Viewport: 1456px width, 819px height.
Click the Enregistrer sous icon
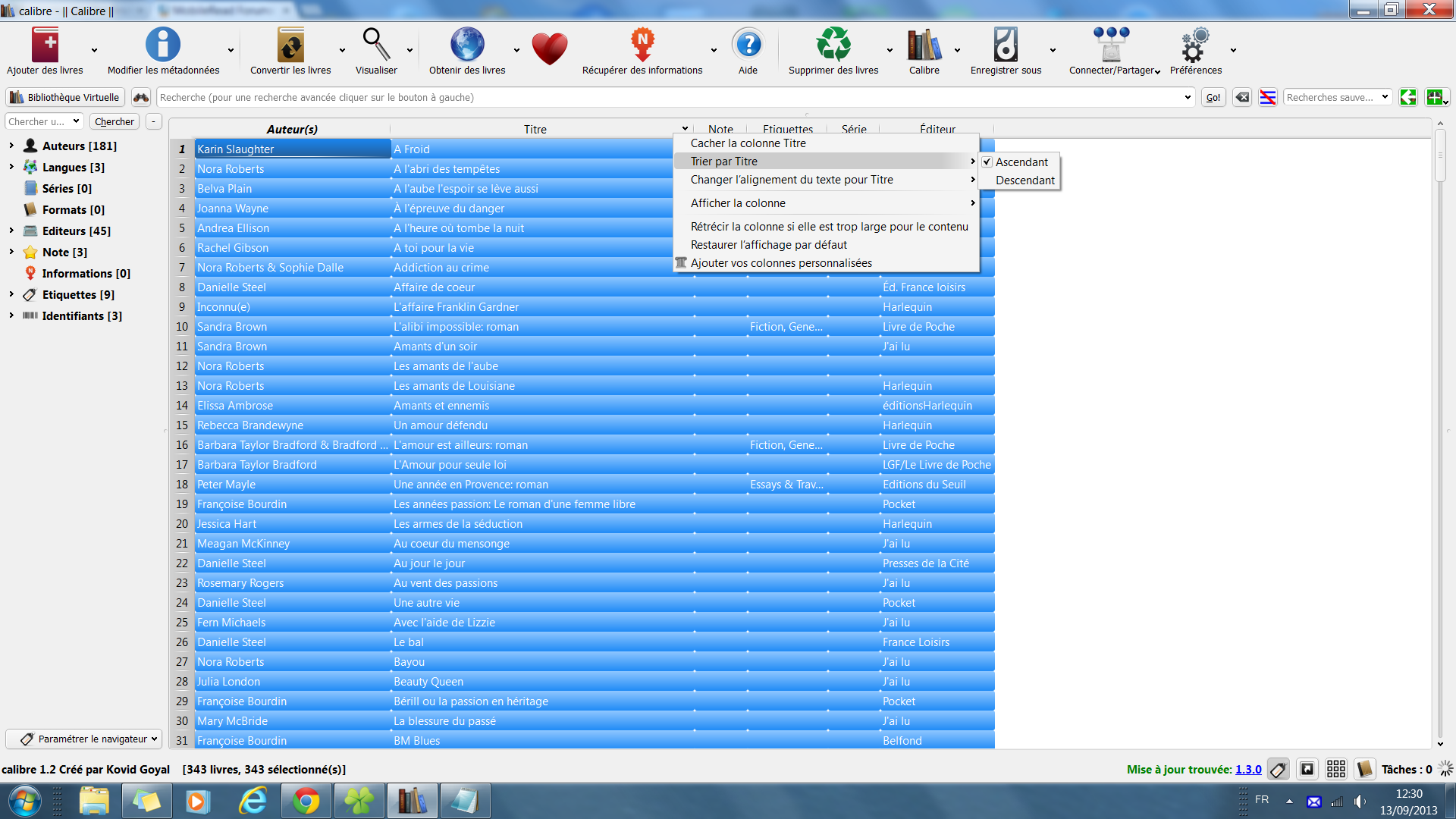(1006, 45)
